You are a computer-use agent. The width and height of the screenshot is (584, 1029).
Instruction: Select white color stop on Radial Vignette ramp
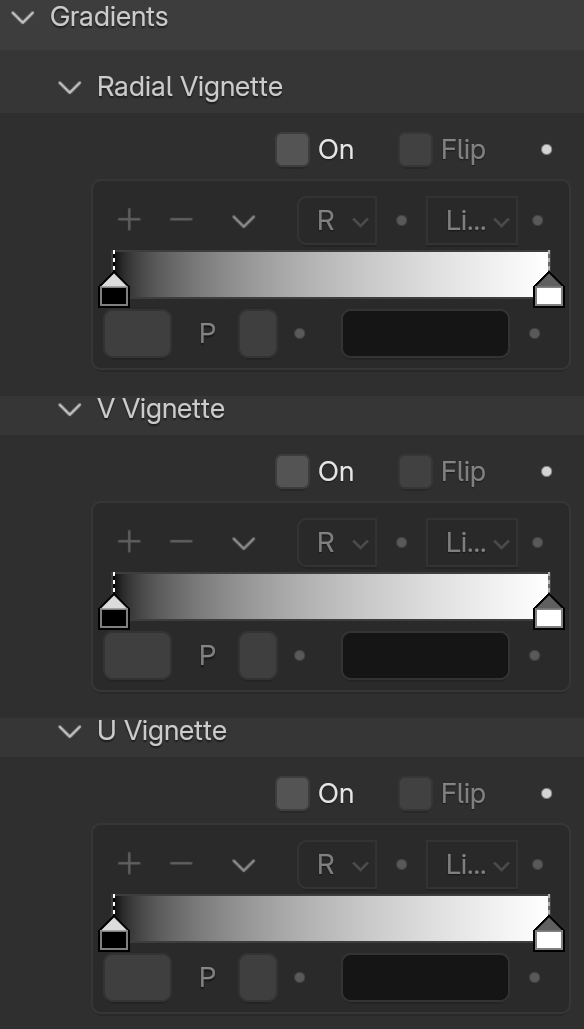click(549, 289)
